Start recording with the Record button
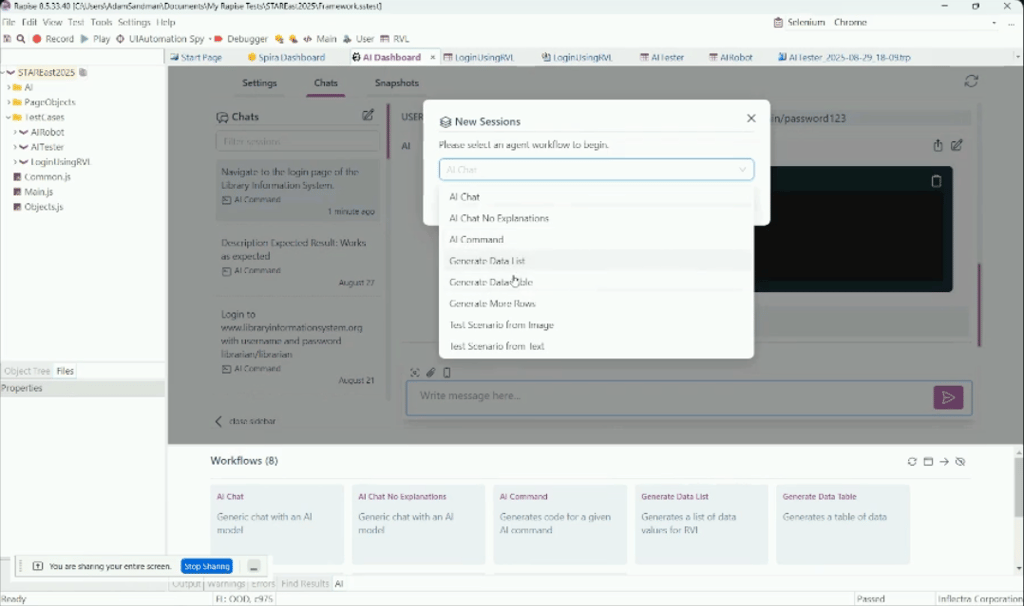Image resolution: width=1024 pixels, height=606 pixels. [x=53, y=39]
